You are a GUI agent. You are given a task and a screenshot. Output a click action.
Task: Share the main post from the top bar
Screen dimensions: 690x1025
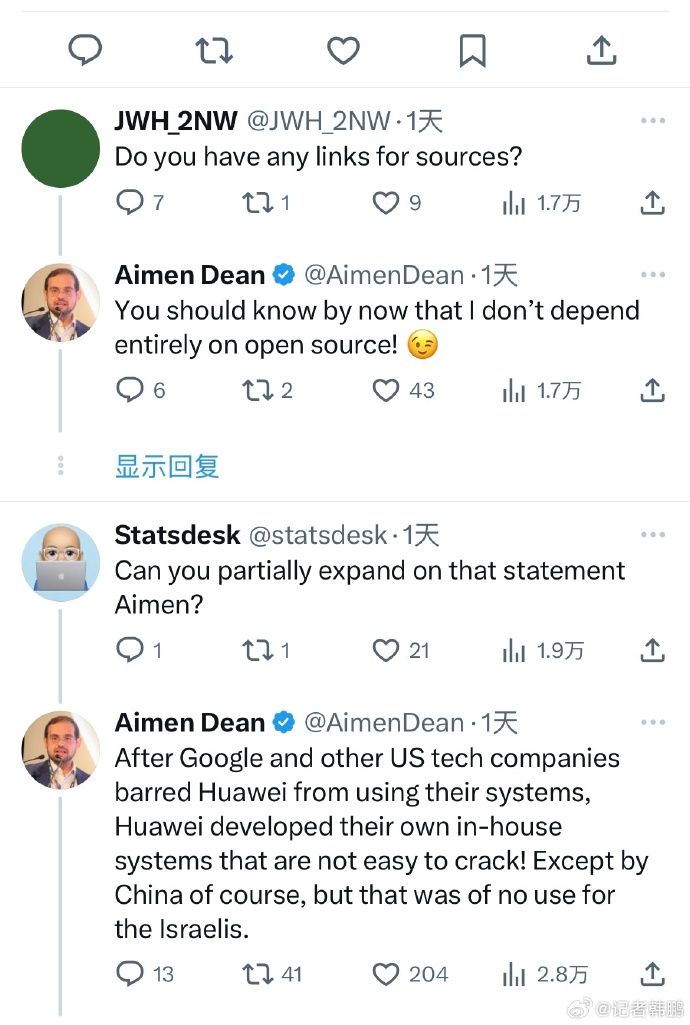tap(601, 50)
